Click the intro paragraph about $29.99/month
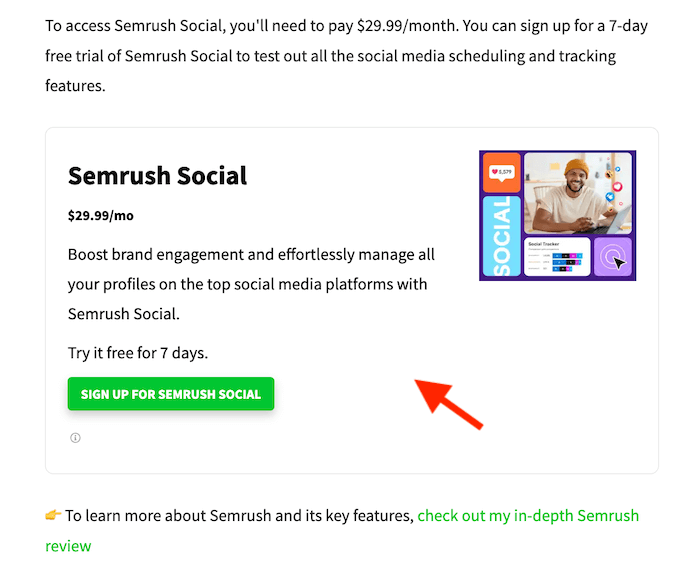The image size is (700, 578). click(346, 56)
